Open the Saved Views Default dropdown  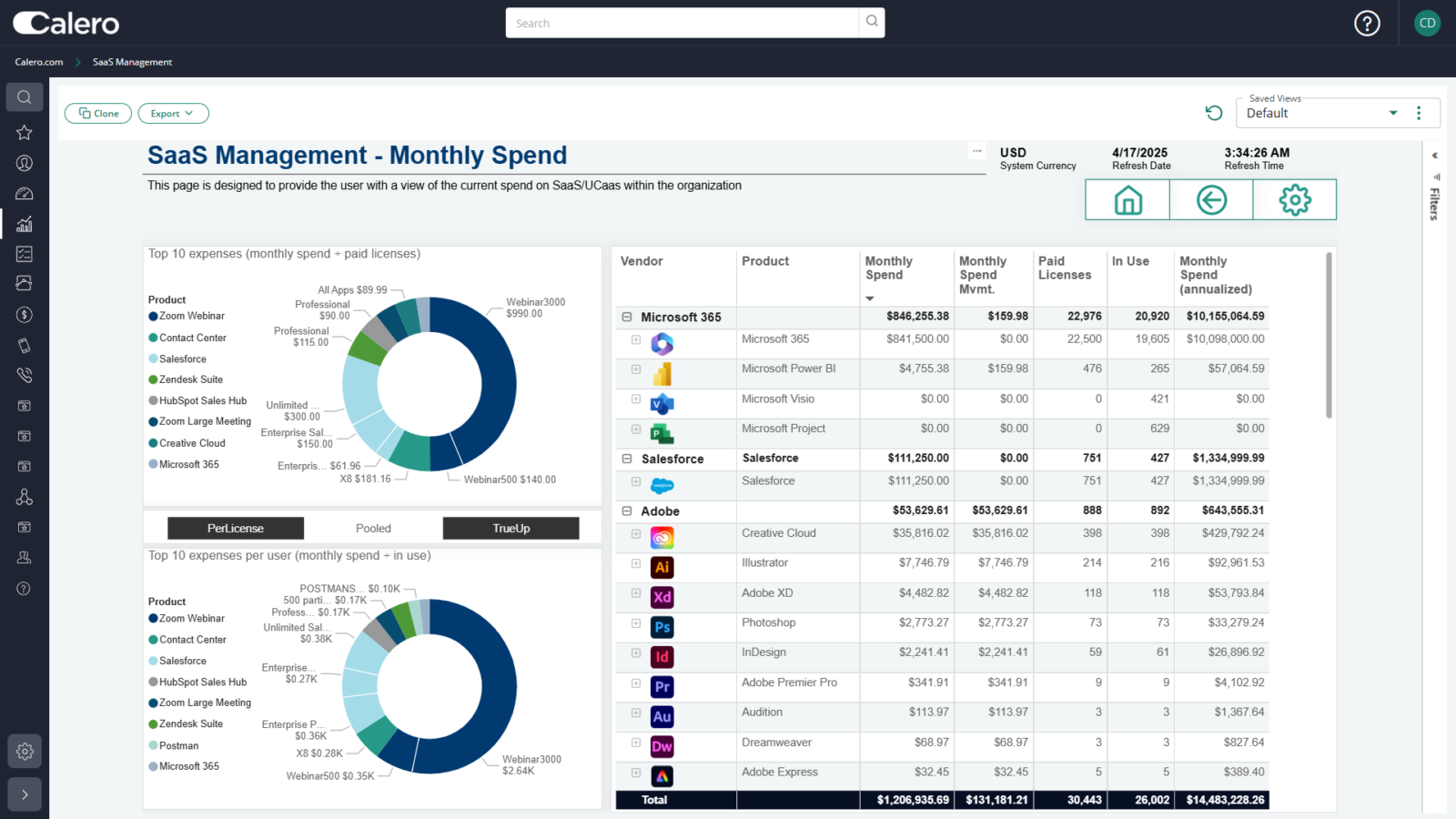click(1392, 113)
